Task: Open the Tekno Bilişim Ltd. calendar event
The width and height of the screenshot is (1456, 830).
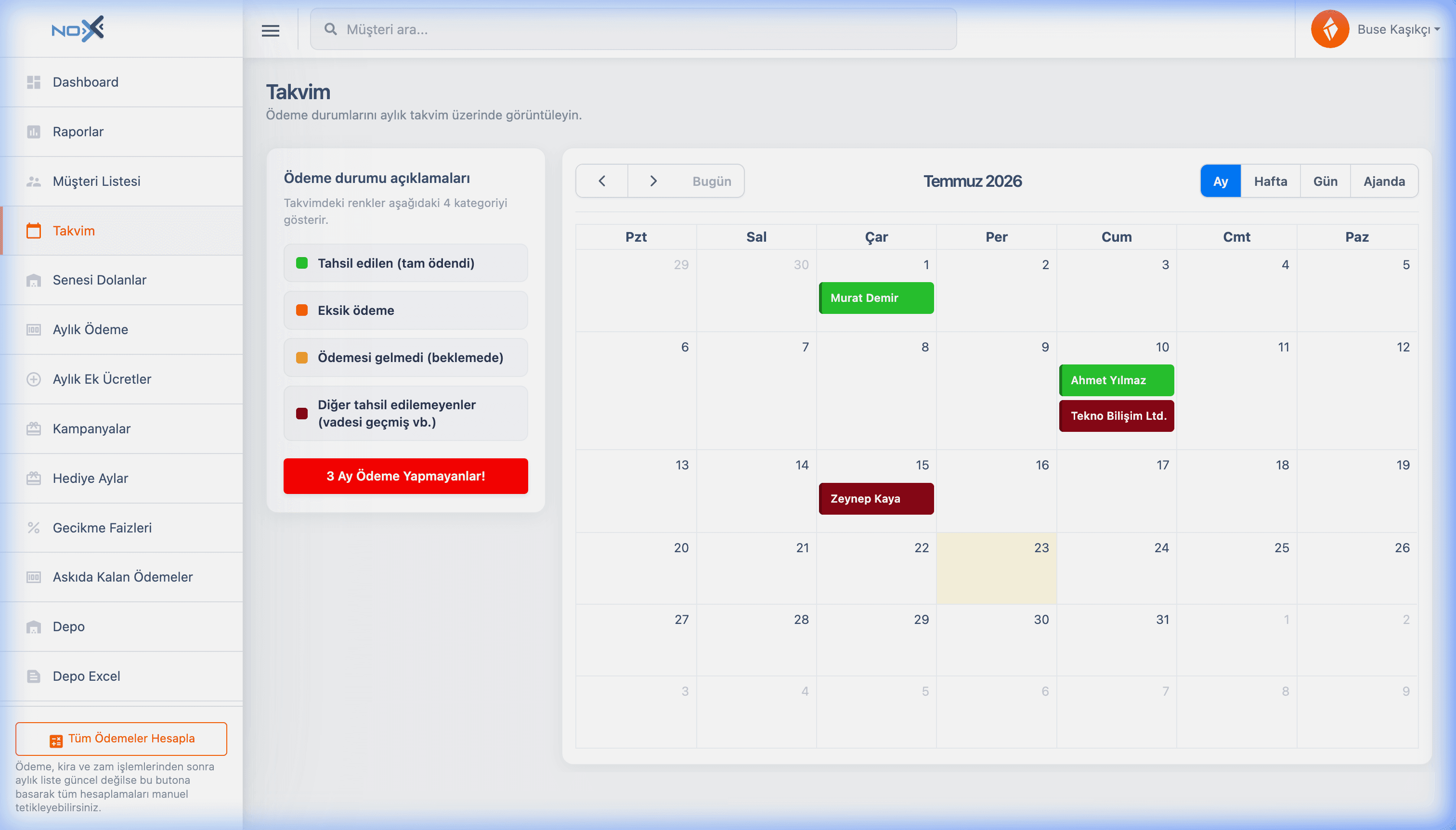Action: [1116, 415]
